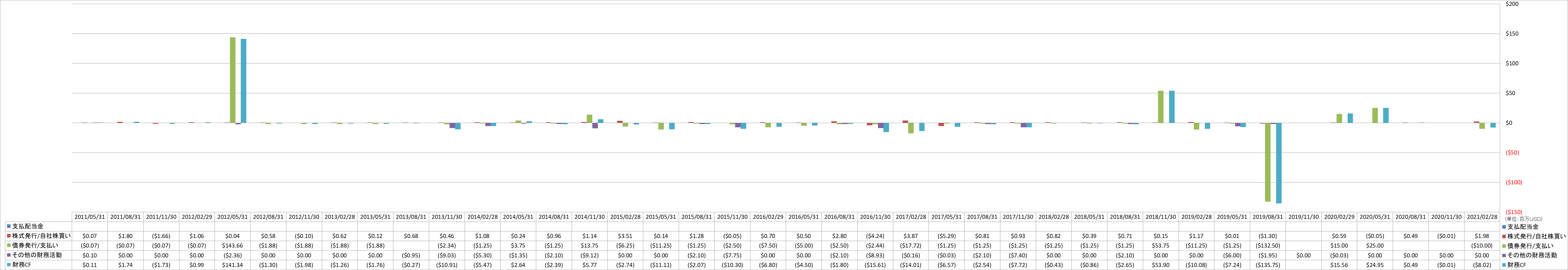Click the 株式発行/自社株買い row header in the data table
Image resolution: width=1568 pixels, height=270 pixels.
[x=38, y=236]
